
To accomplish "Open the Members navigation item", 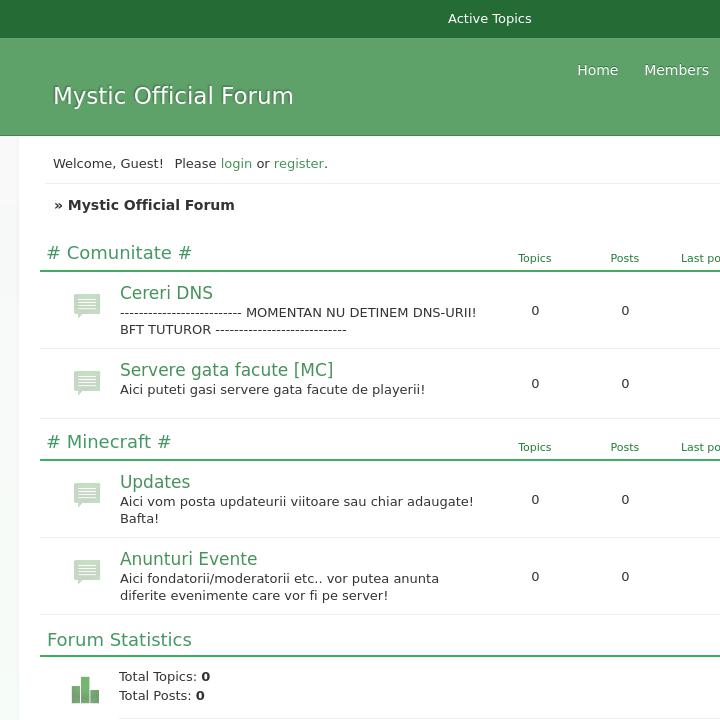I will point(676,70).
